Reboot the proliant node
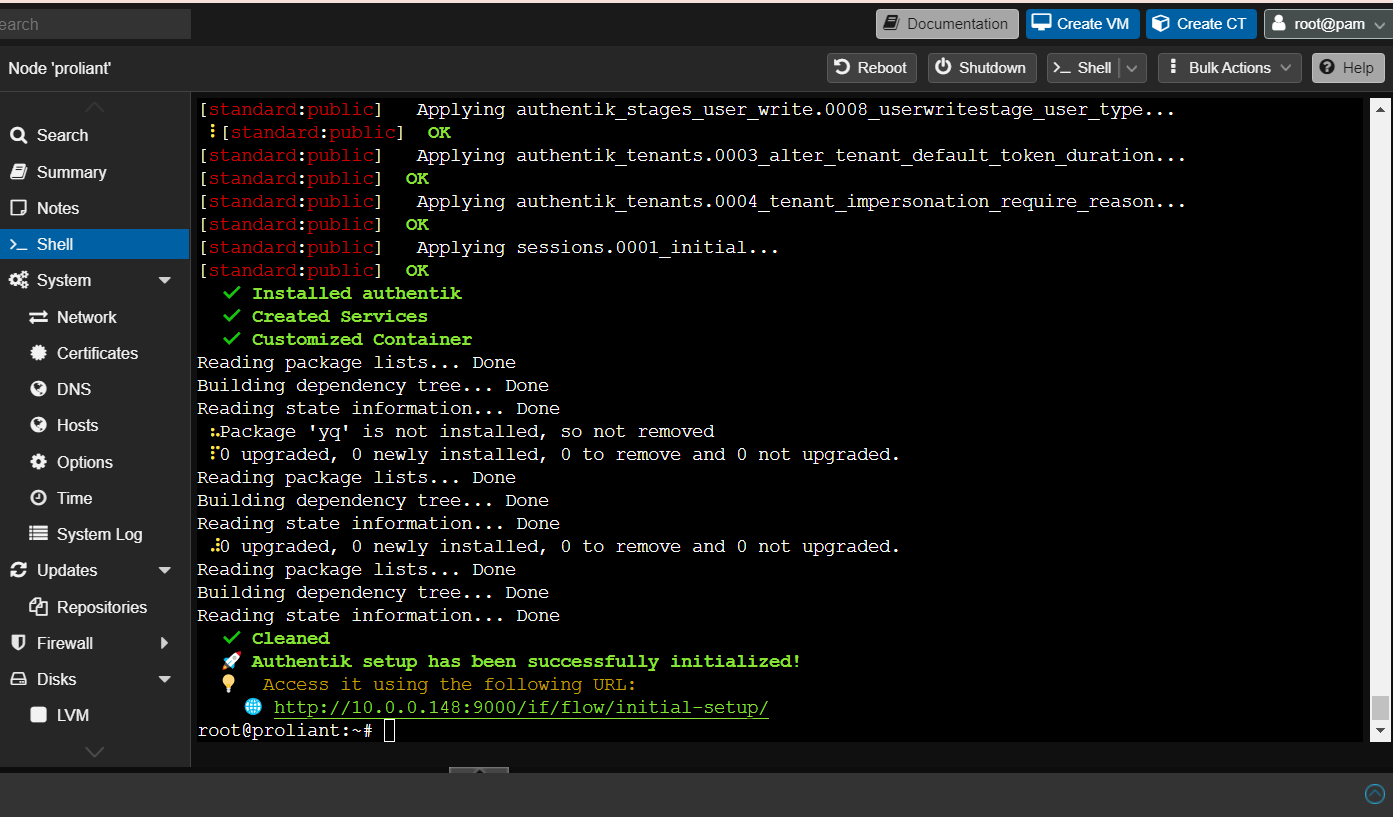 coord(872,68)
